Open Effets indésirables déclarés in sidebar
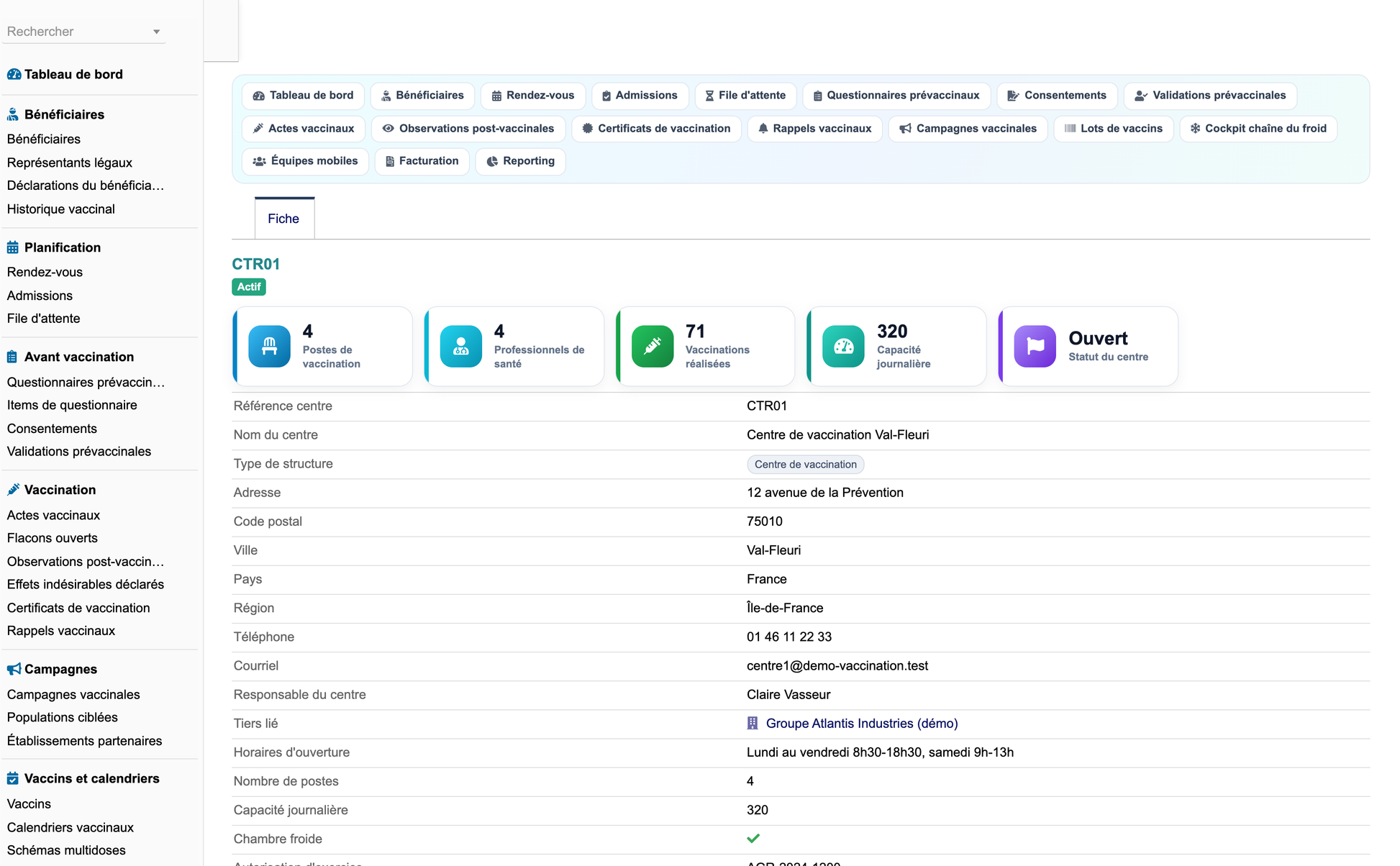This screenshot has height=866, width=1400. coord(86,584)
